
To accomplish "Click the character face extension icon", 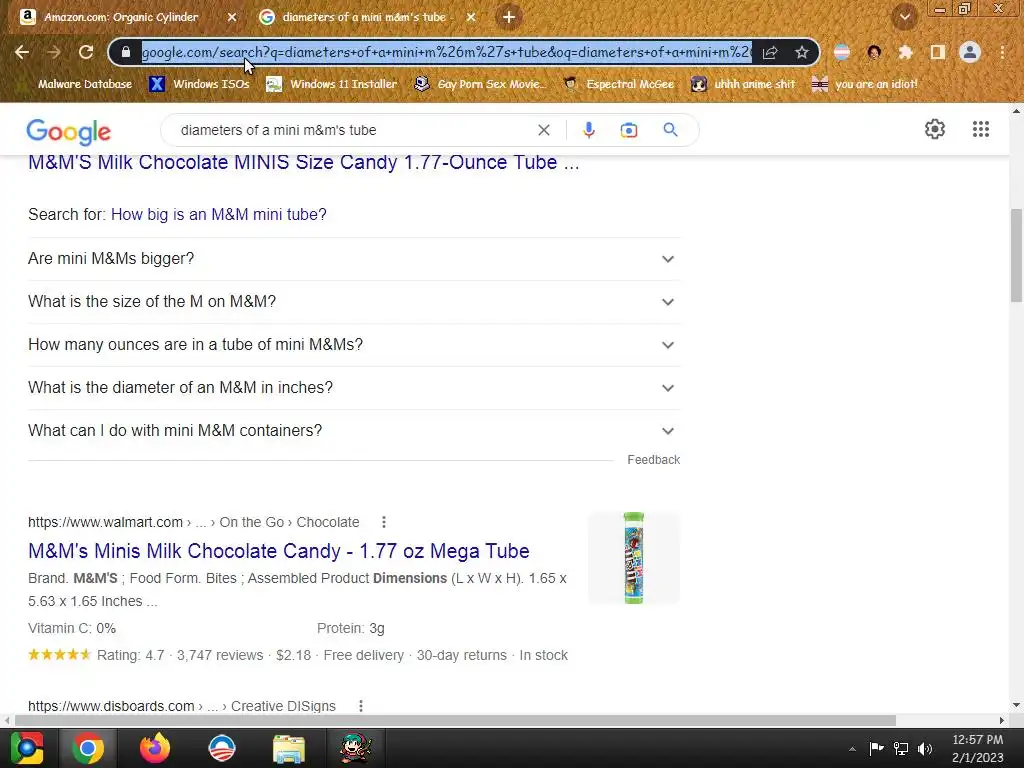I will point(874,52).
